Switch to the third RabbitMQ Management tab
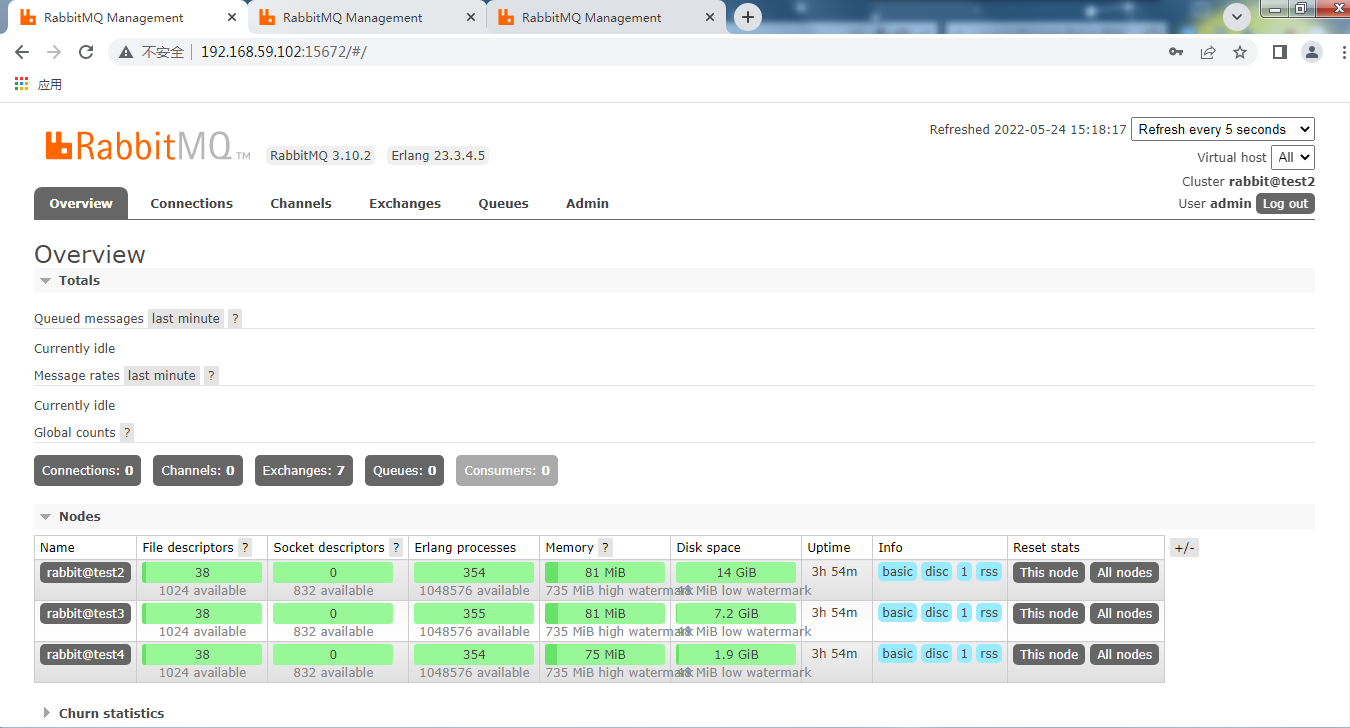This screenshot has height=728, width=1350. click(605, 18)
